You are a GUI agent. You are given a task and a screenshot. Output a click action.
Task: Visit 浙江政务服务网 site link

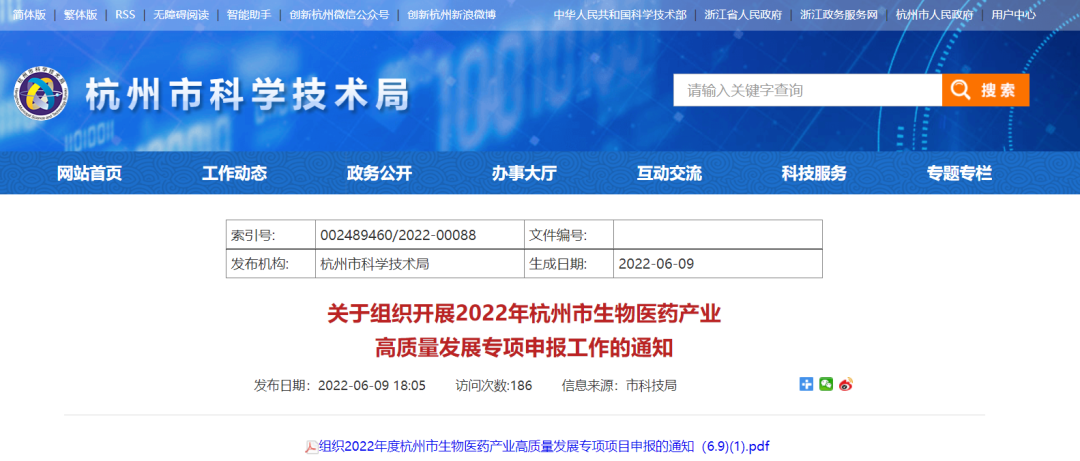pyautogui.click(x=839, y=14)
